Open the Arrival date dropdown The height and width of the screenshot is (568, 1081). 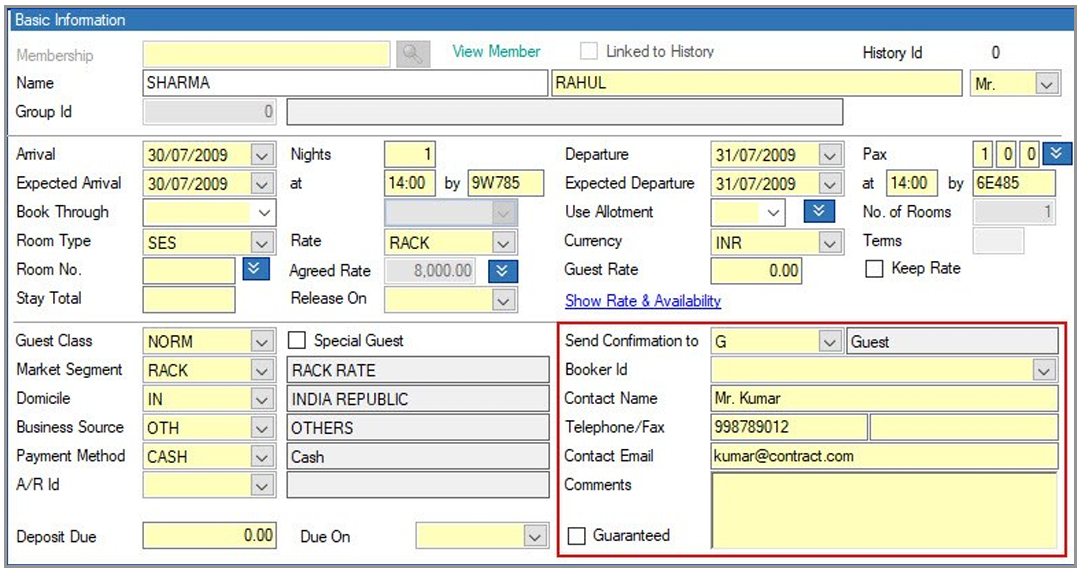tap(261, 155)
